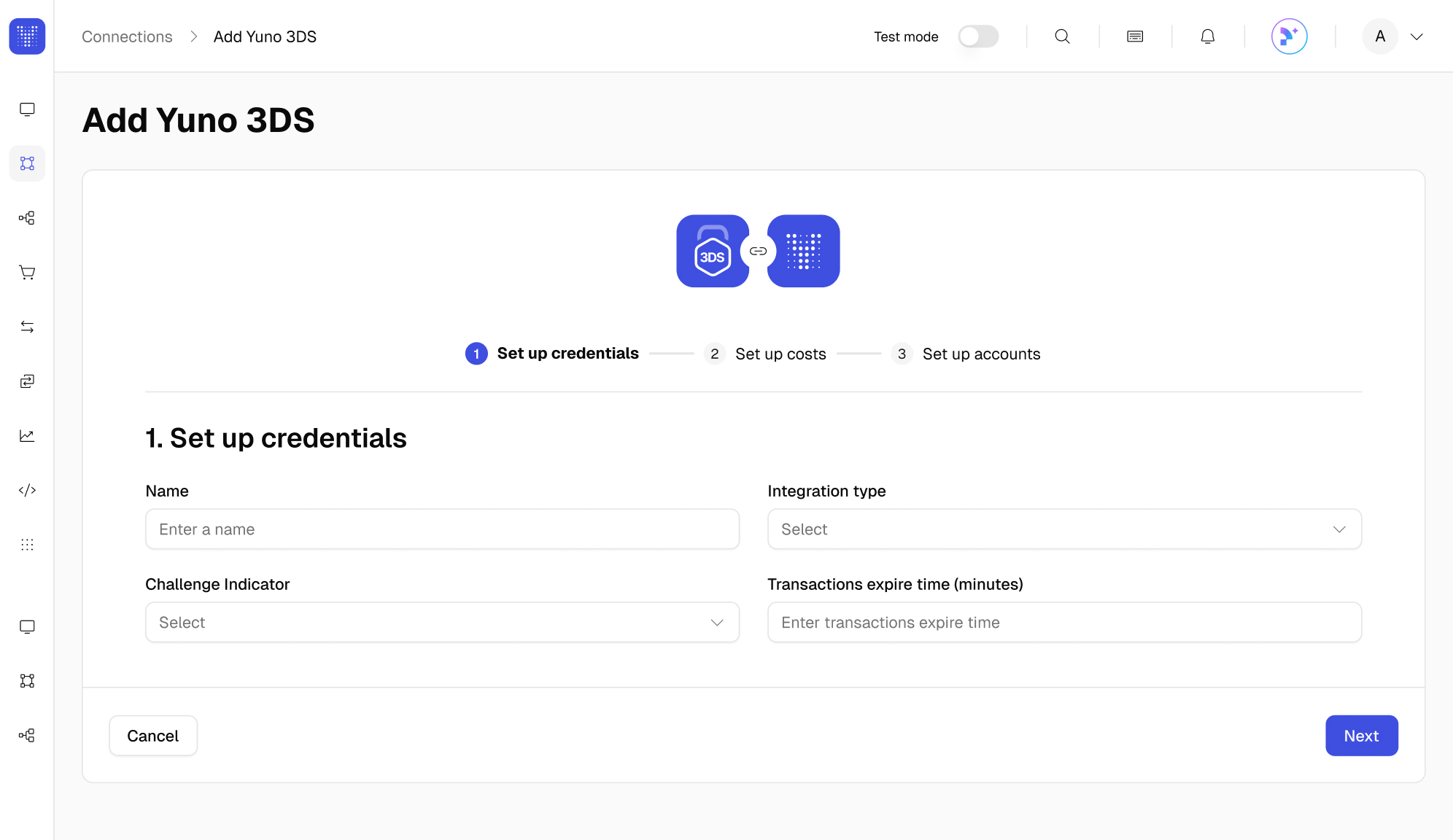The image size is (1453, 840).
Task: Open the shopping cart icon in sidebar
Action: pos(27,272)
